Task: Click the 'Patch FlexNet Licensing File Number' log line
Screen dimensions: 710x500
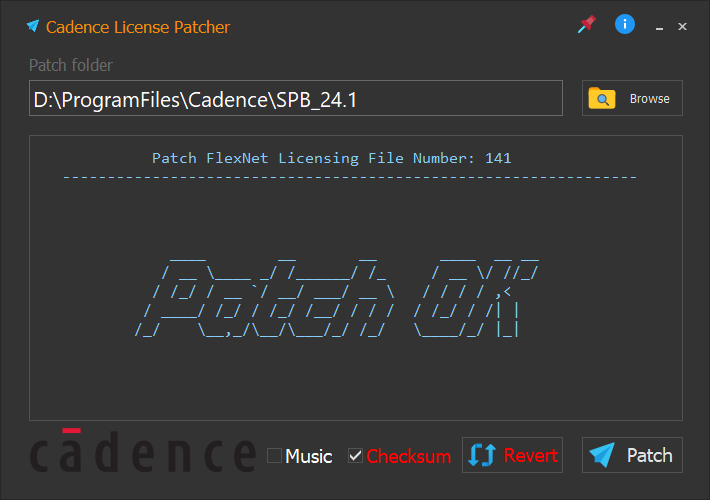Action: 331,158
